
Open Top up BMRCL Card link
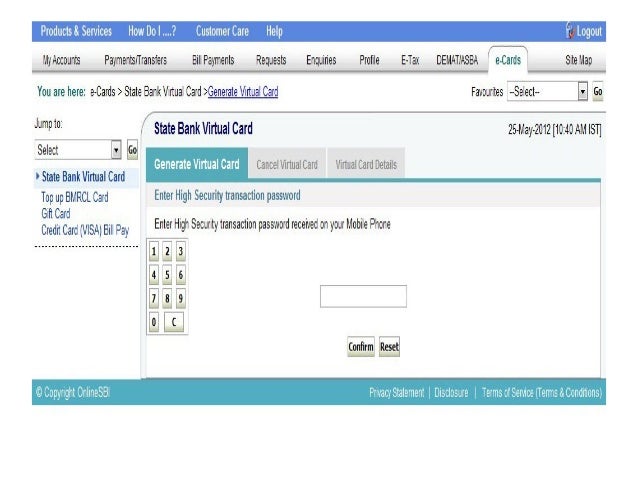[75, 197]
